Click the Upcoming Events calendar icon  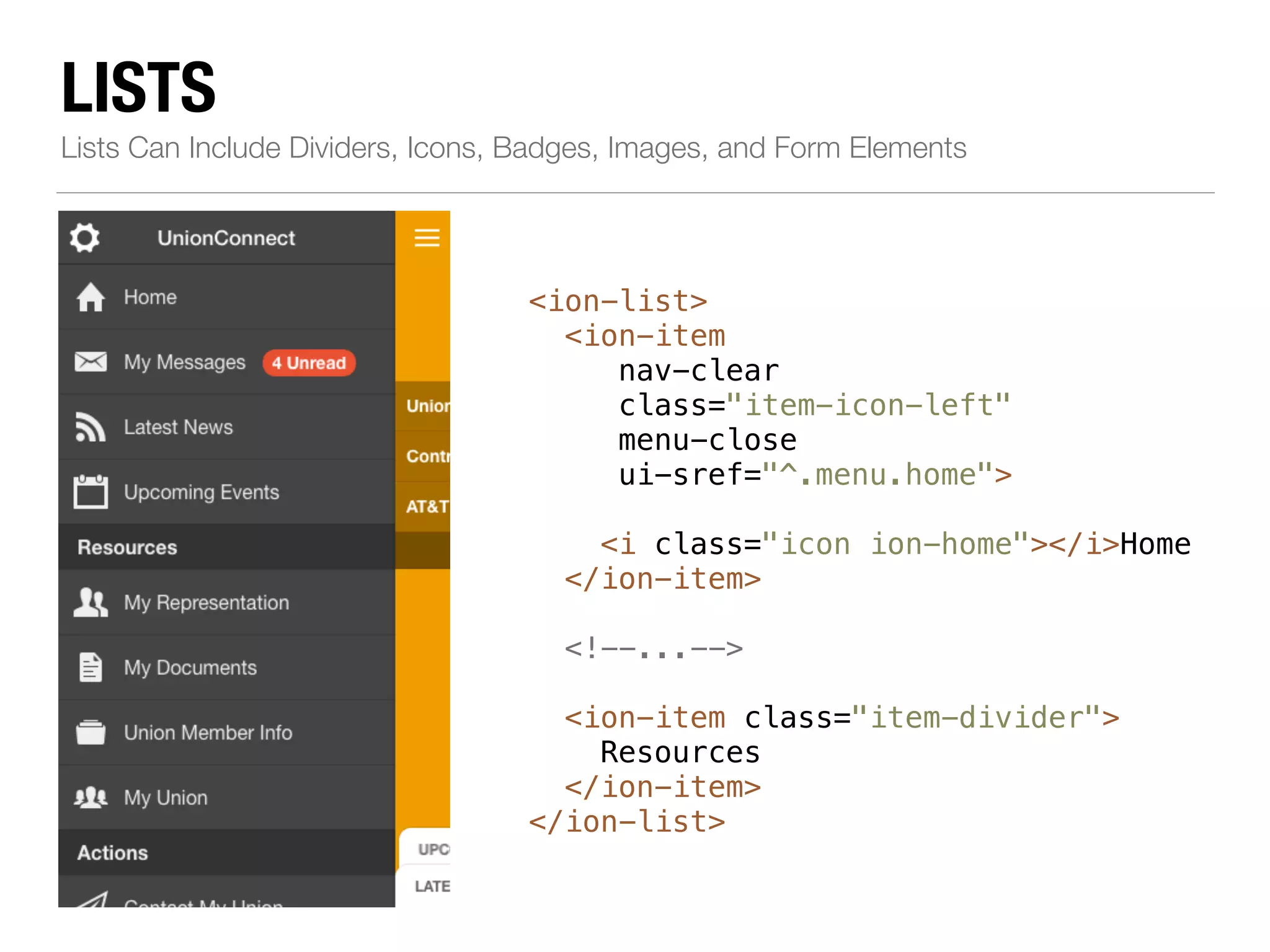pos(91,491)
